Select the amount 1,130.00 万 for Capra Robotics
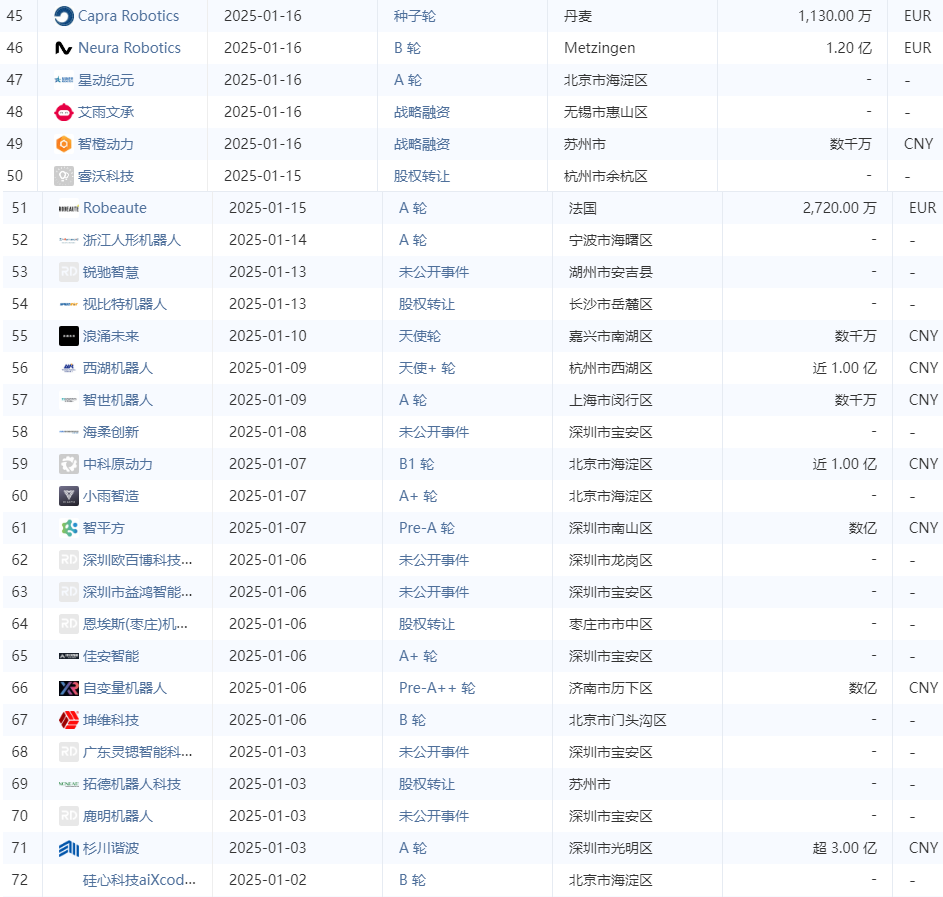Screen dimensions: 943x897 point(835,16)
